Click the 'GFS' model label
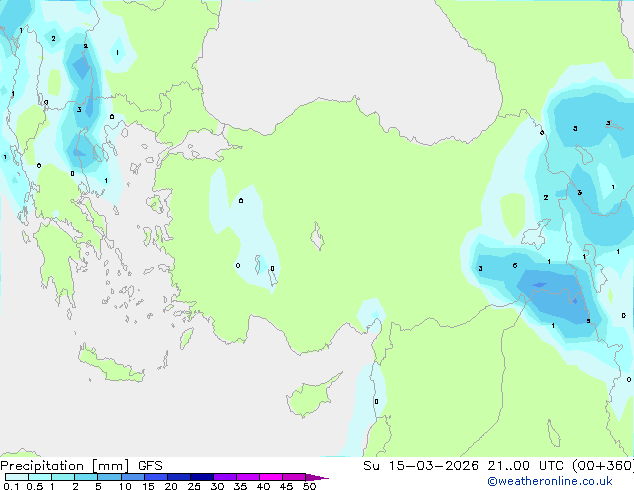 pos(150,466)
